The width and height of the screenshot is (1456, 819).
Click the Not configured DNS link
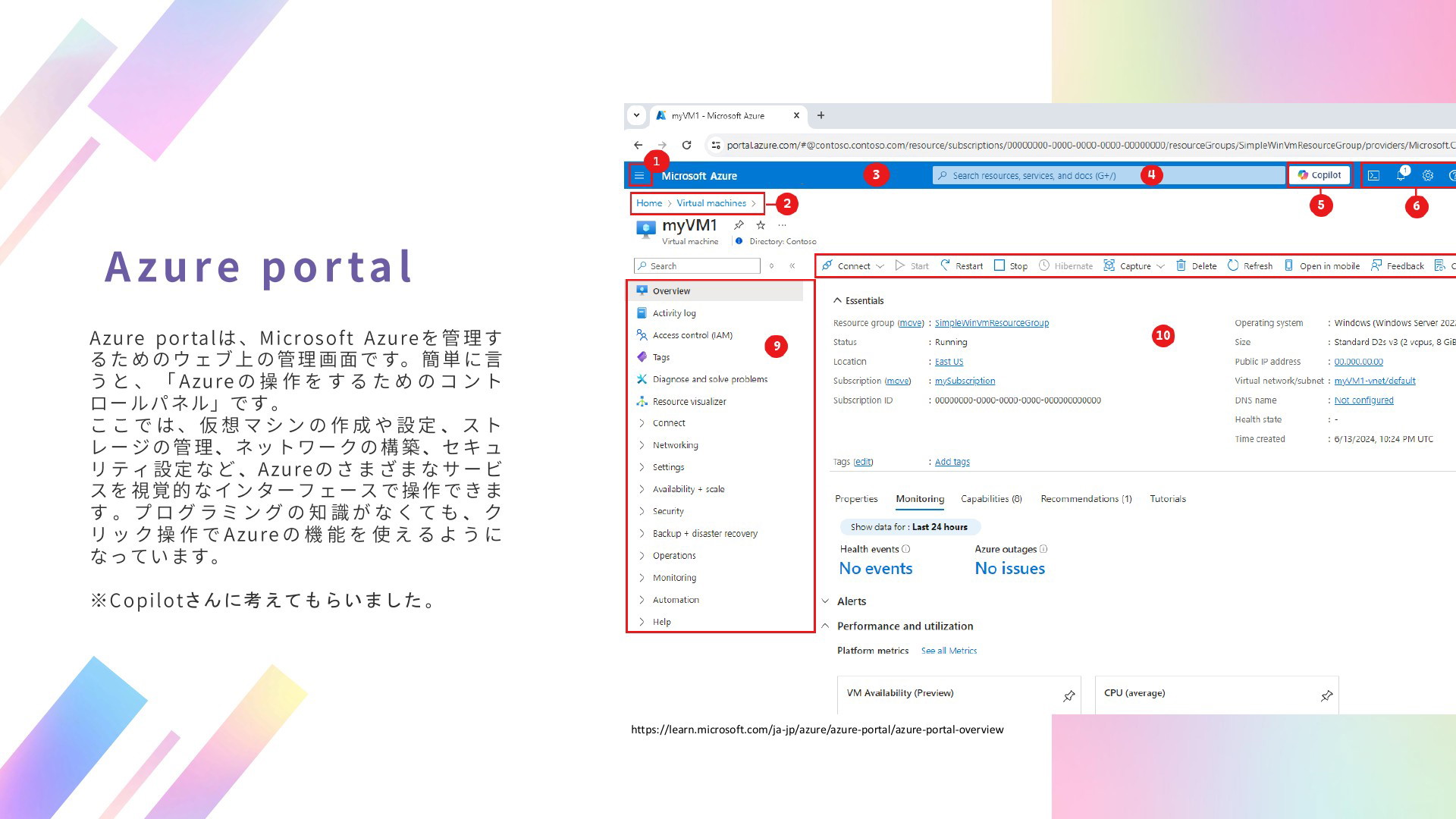pos(1364,400)
